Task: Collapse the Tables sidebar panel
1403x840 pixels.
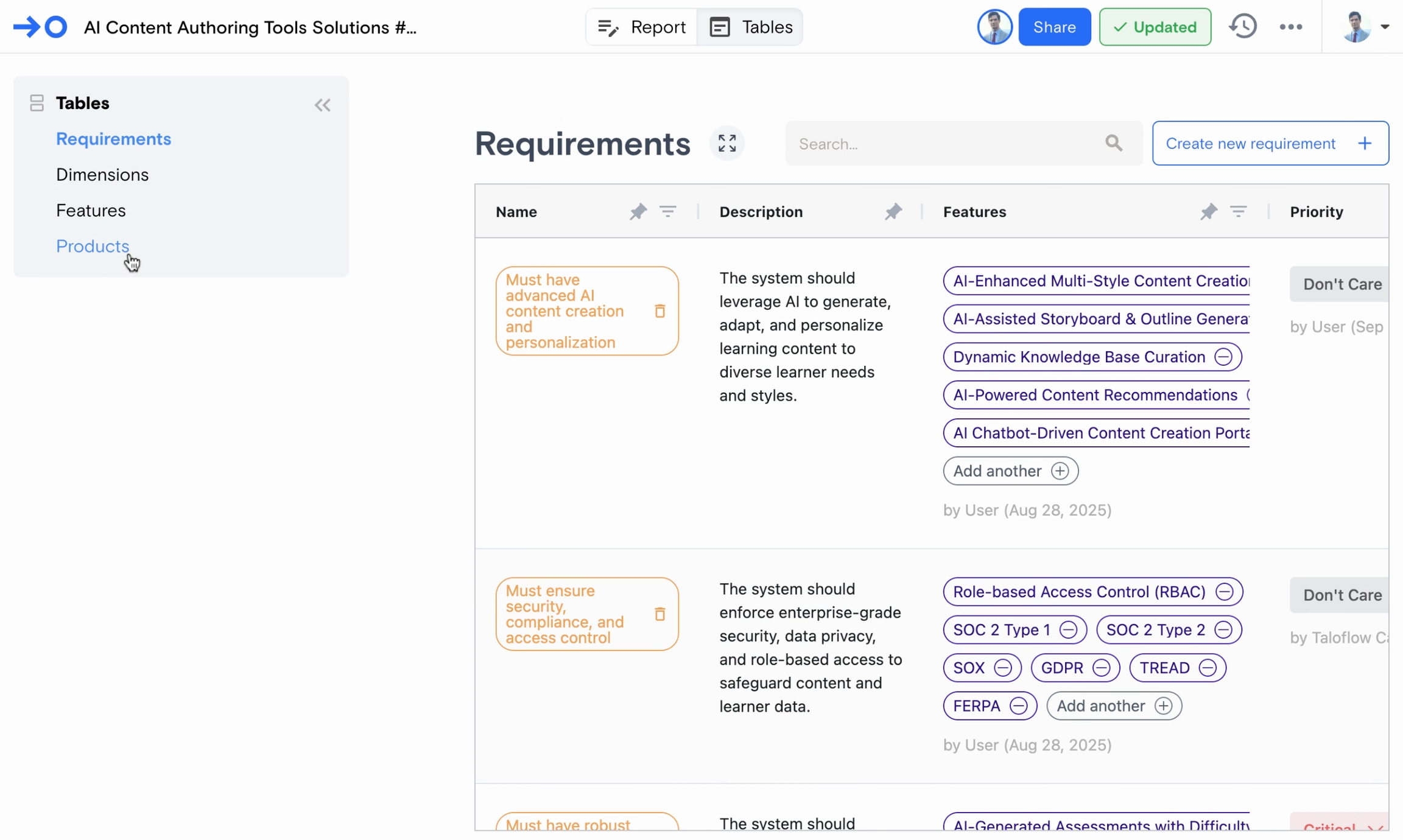Action: click(x=322, y=105)
